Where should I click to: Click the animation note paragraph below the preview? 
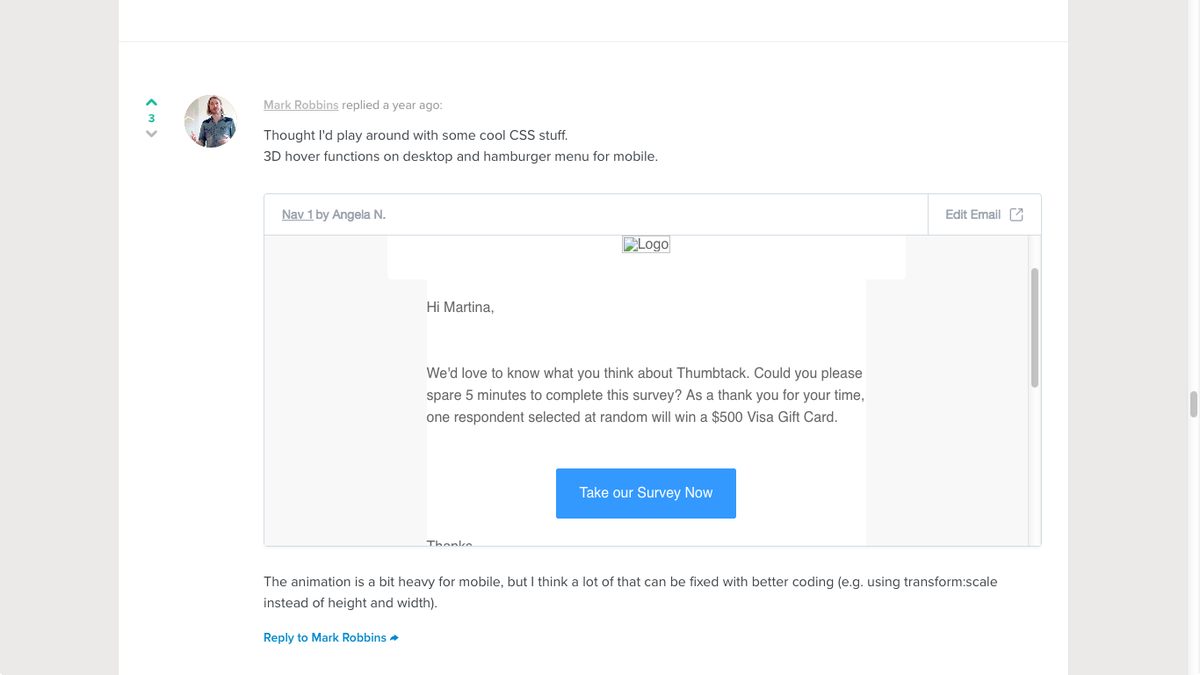(x=630, y=592)
